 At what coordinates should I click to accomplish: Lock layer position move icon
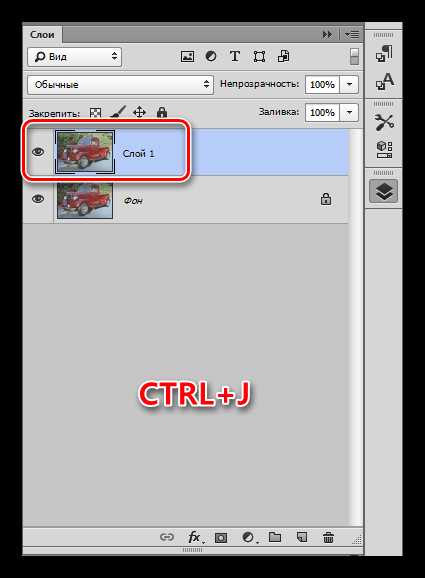(139, 112)
